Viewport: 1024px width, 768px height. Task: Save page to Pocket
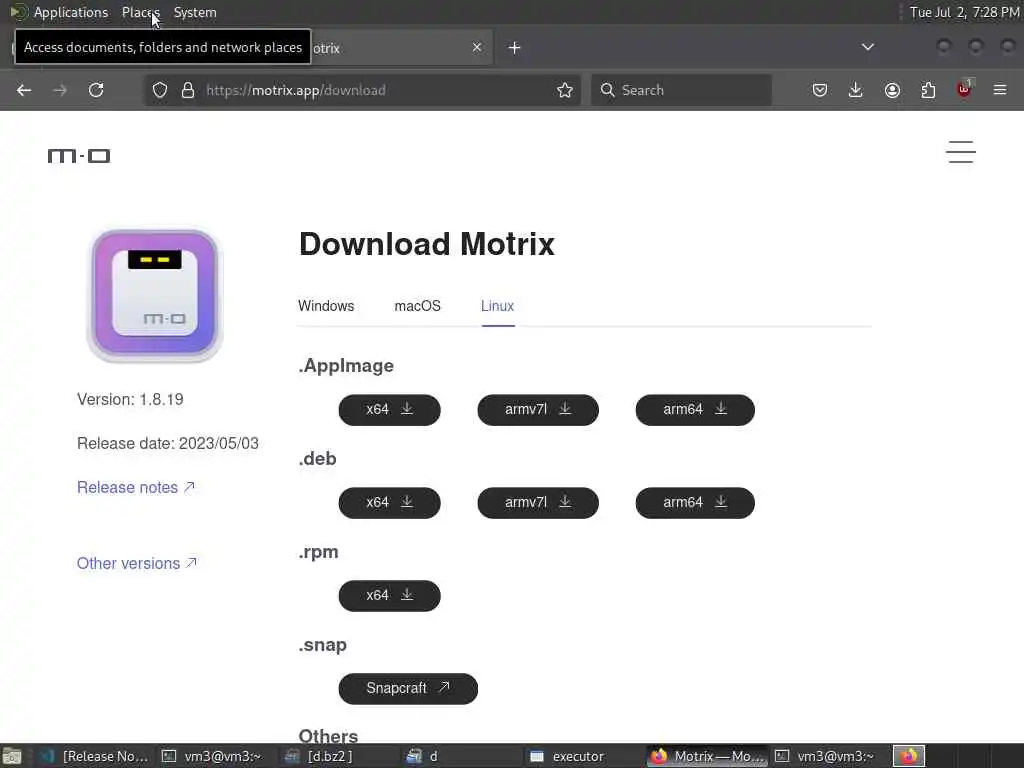tap(820, 90)
